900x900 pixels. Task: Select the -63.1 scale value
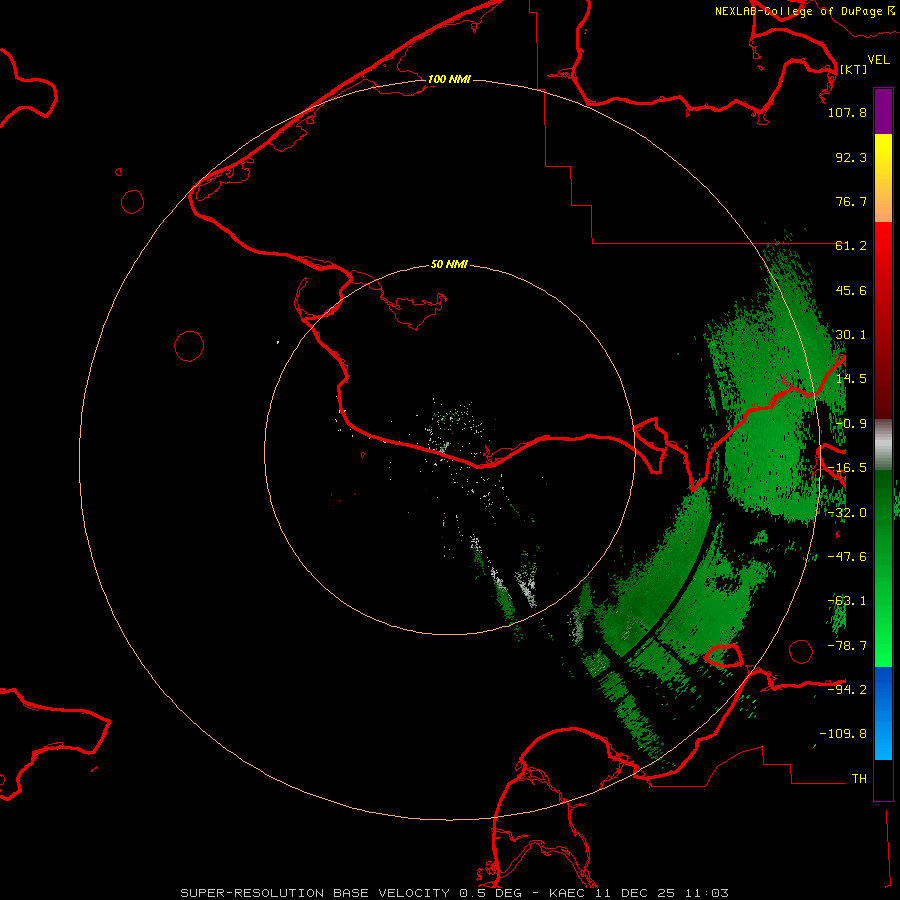pos(847,601)
